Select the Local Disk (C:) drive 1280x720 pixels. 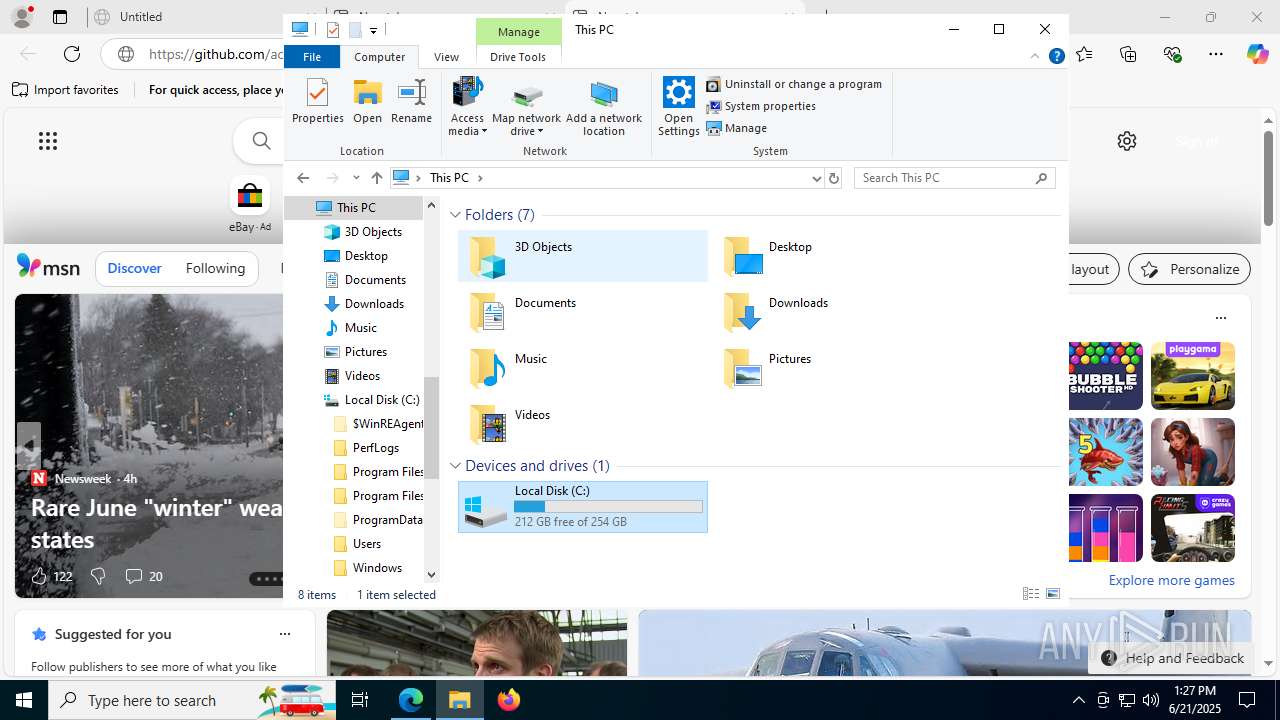coord(583,507)
